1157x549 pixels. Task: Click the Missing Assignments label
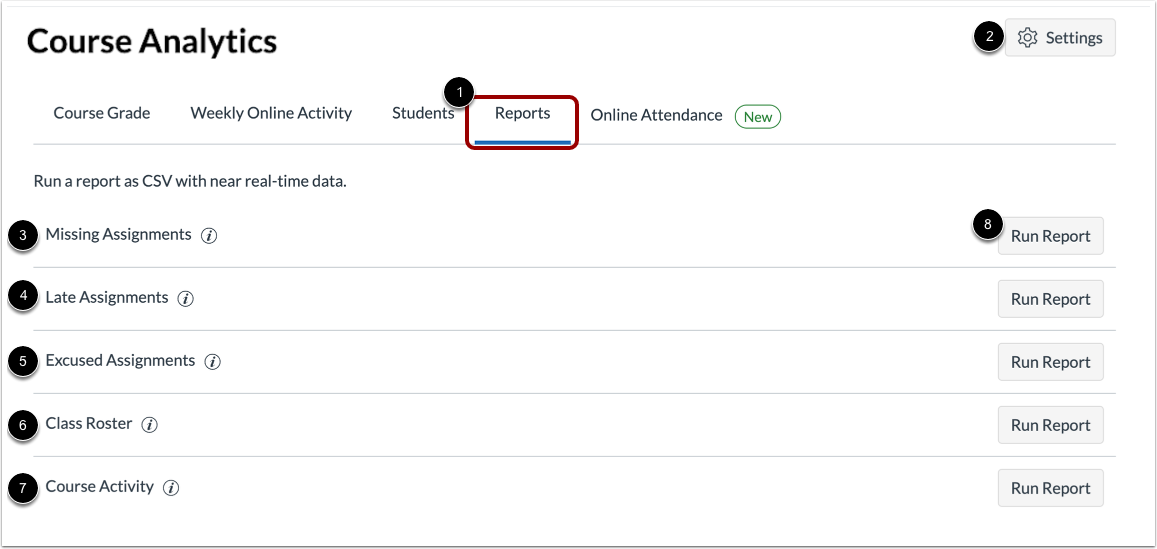[x=118, y=235]
